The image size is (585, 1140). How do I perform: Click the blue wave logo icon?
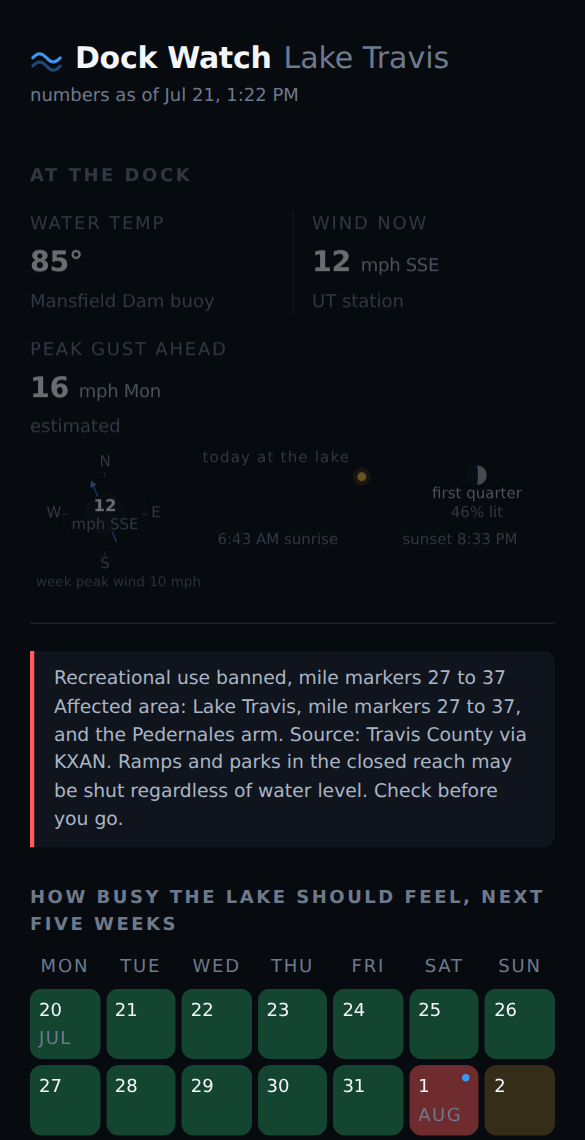pyautogui.click(x=47, y=61)
